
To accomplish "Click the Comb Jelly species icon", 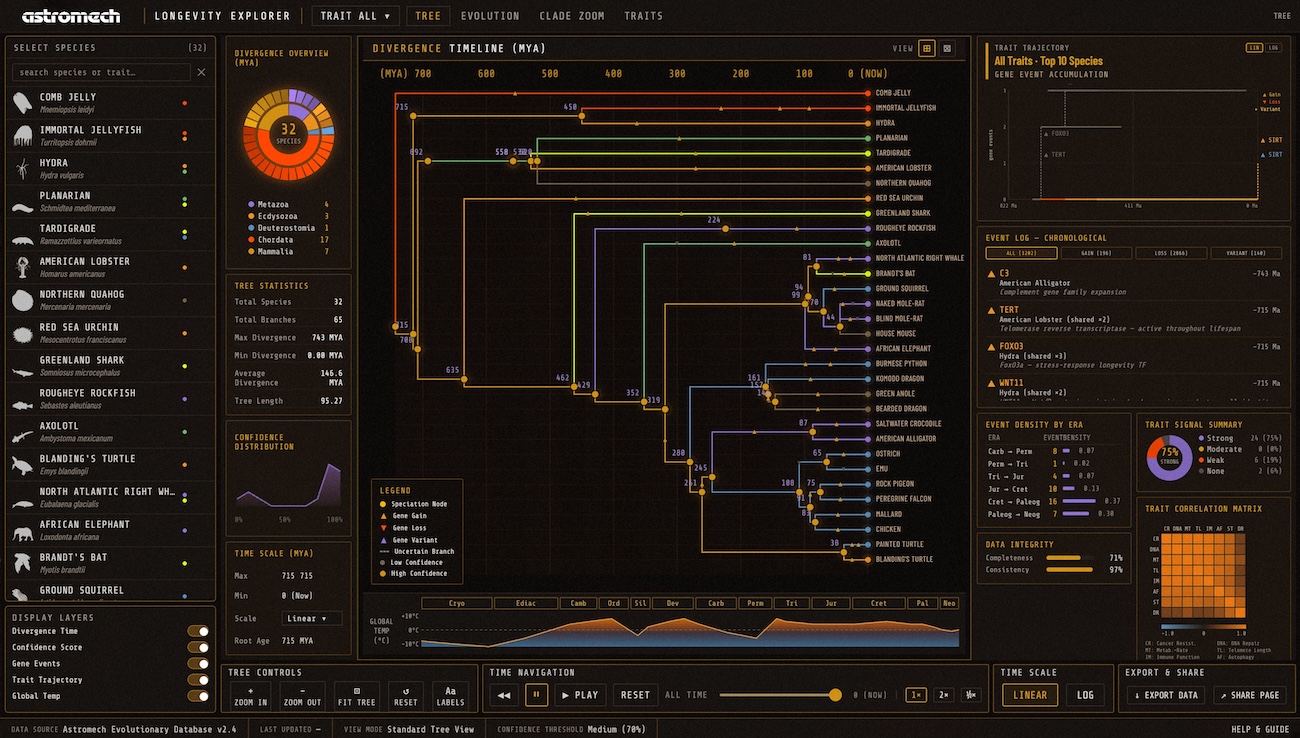I will [x=22, y=103].
